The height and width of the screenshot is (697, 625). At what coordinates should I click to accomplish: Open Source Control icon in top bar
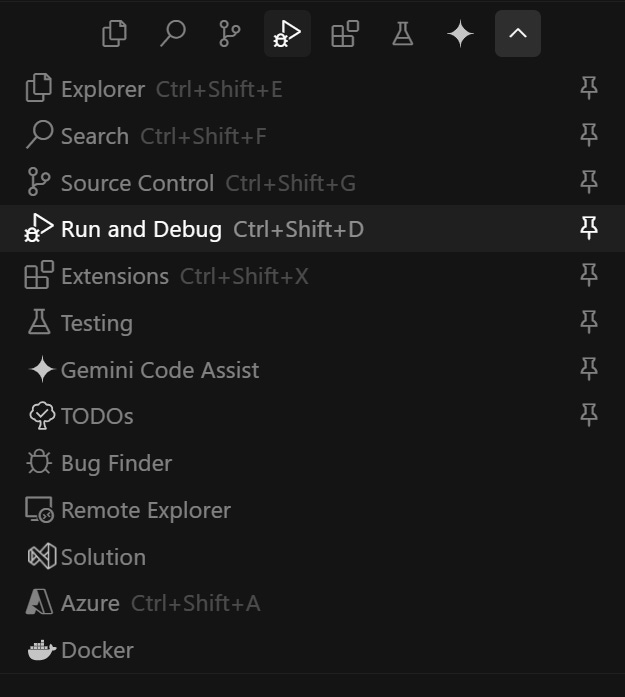coord(230,34)
